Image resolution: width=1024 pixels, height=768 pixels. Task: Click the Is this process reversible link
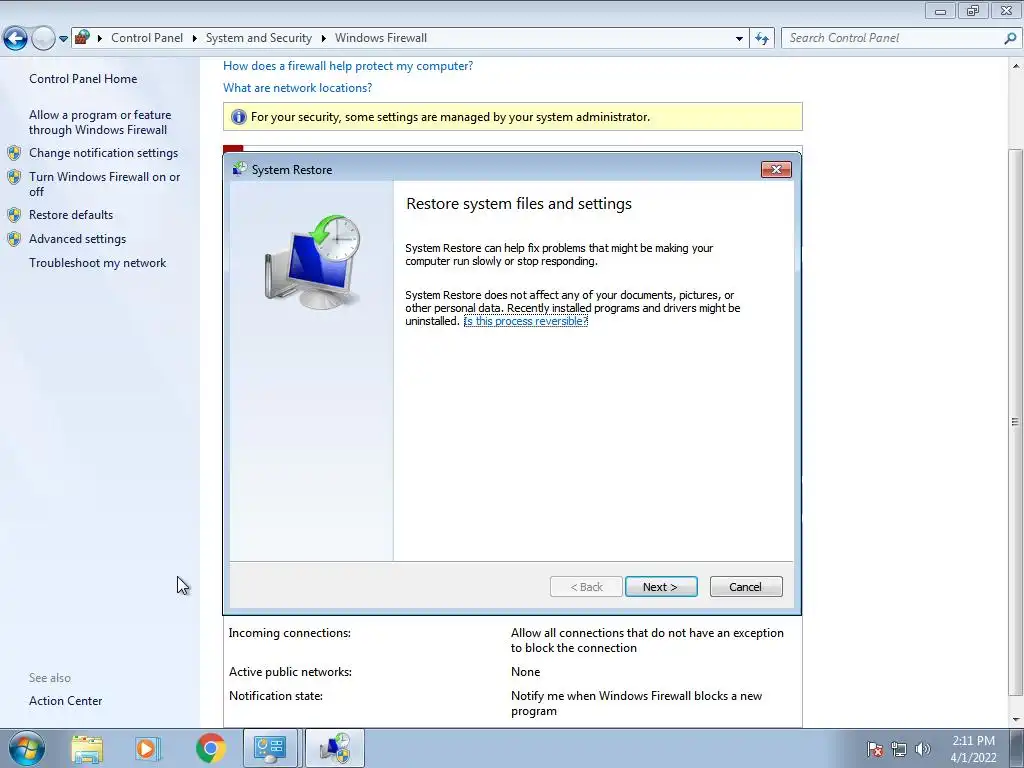[x=526, y=321]
